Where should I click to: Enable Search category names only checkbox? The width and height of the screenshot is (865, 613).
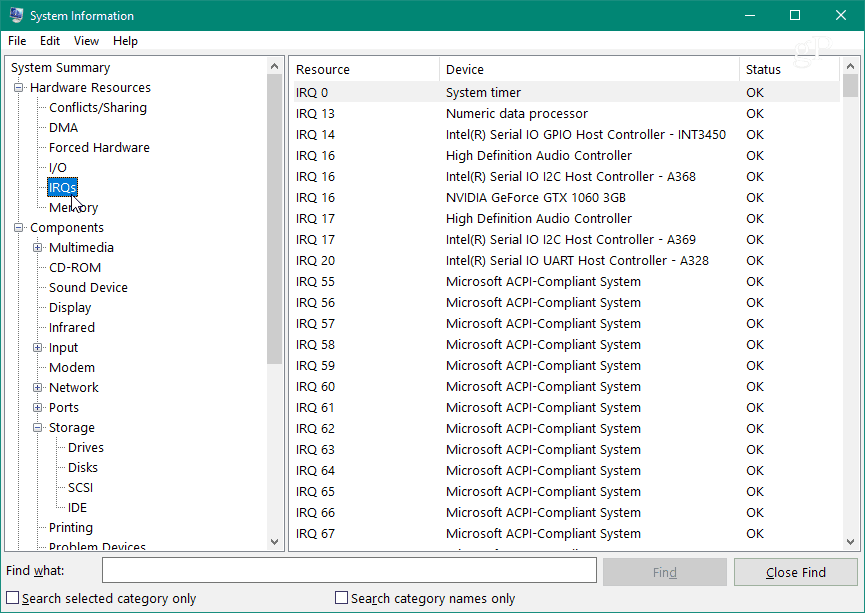click(341, 598)
